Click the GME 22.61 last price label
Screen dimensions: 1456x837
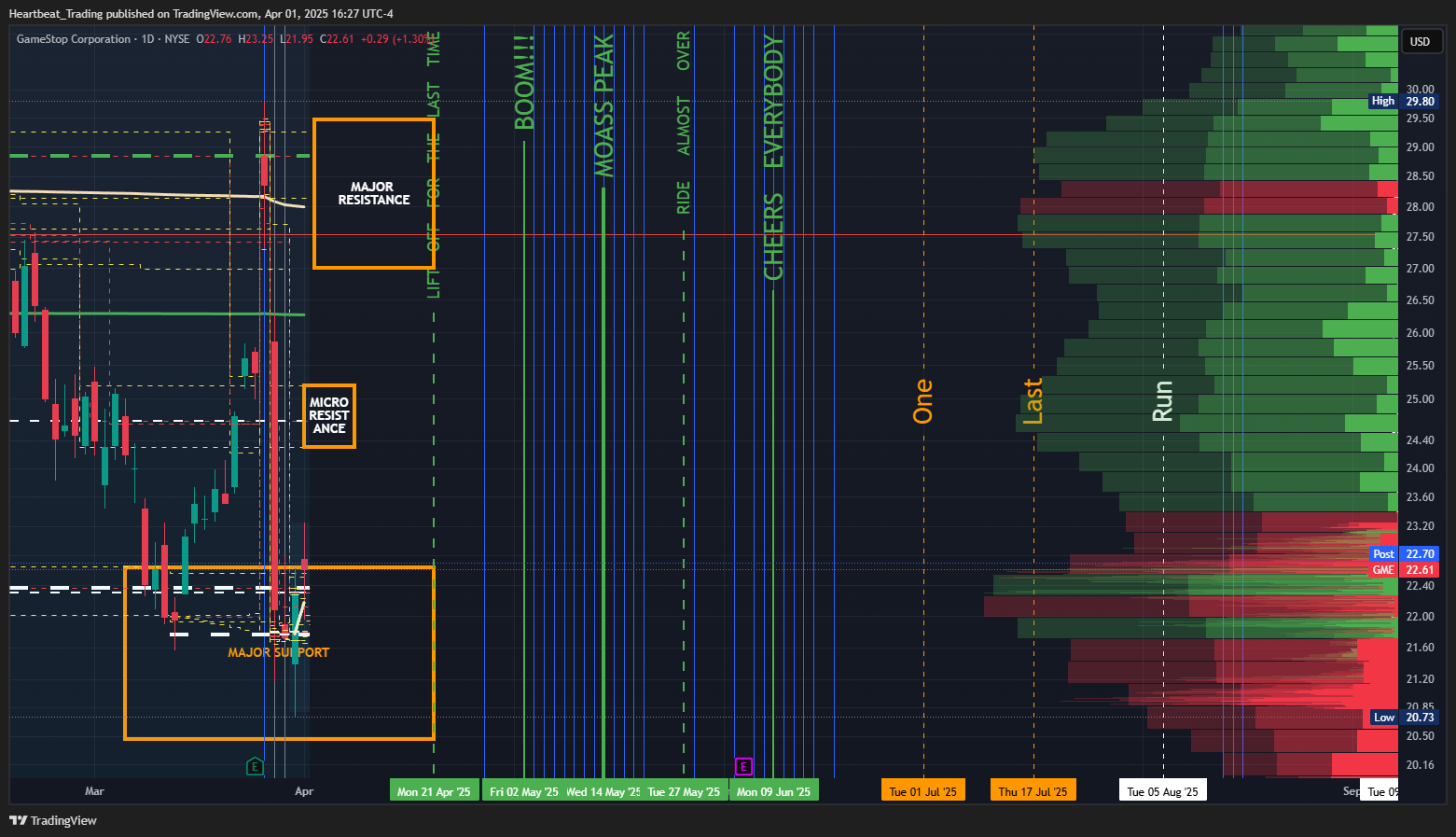click(1404, 569)
